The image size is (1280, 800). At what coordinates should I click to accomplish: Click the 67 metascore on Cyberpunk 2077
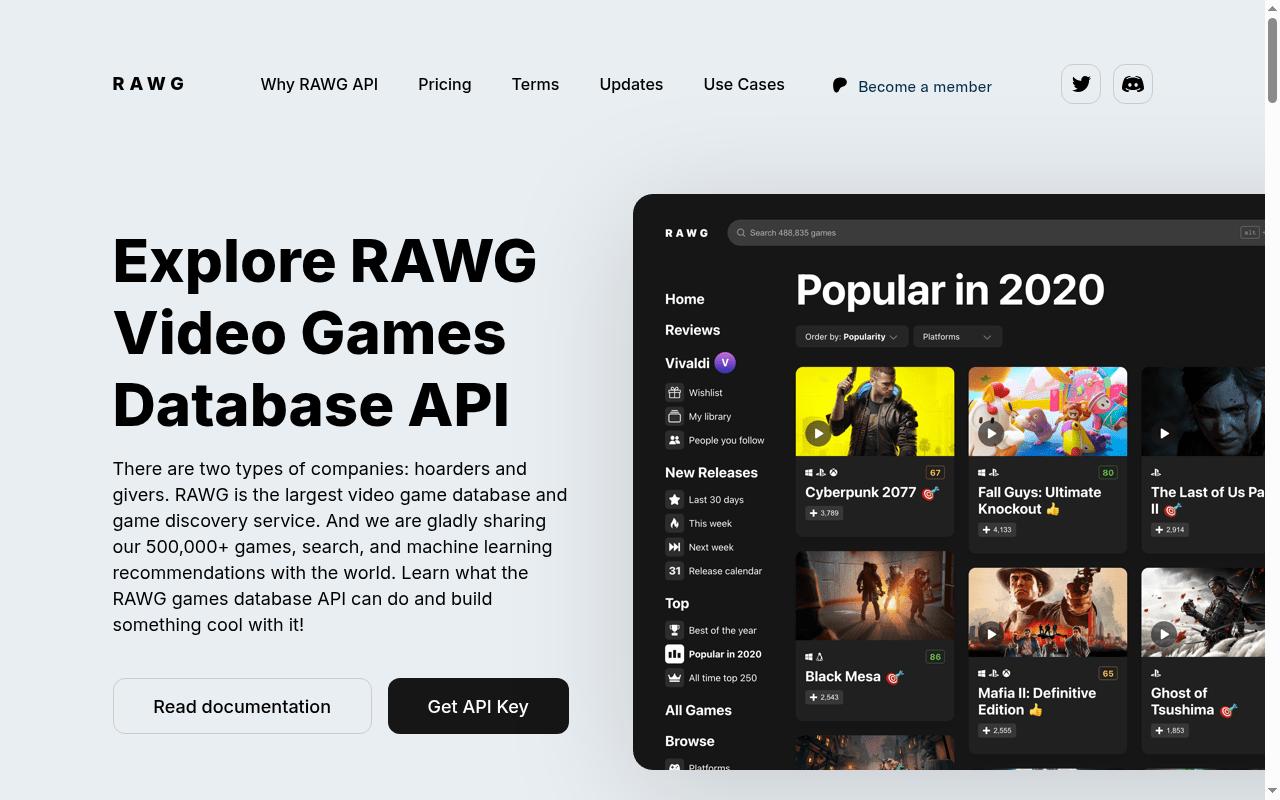pos(936,473)
